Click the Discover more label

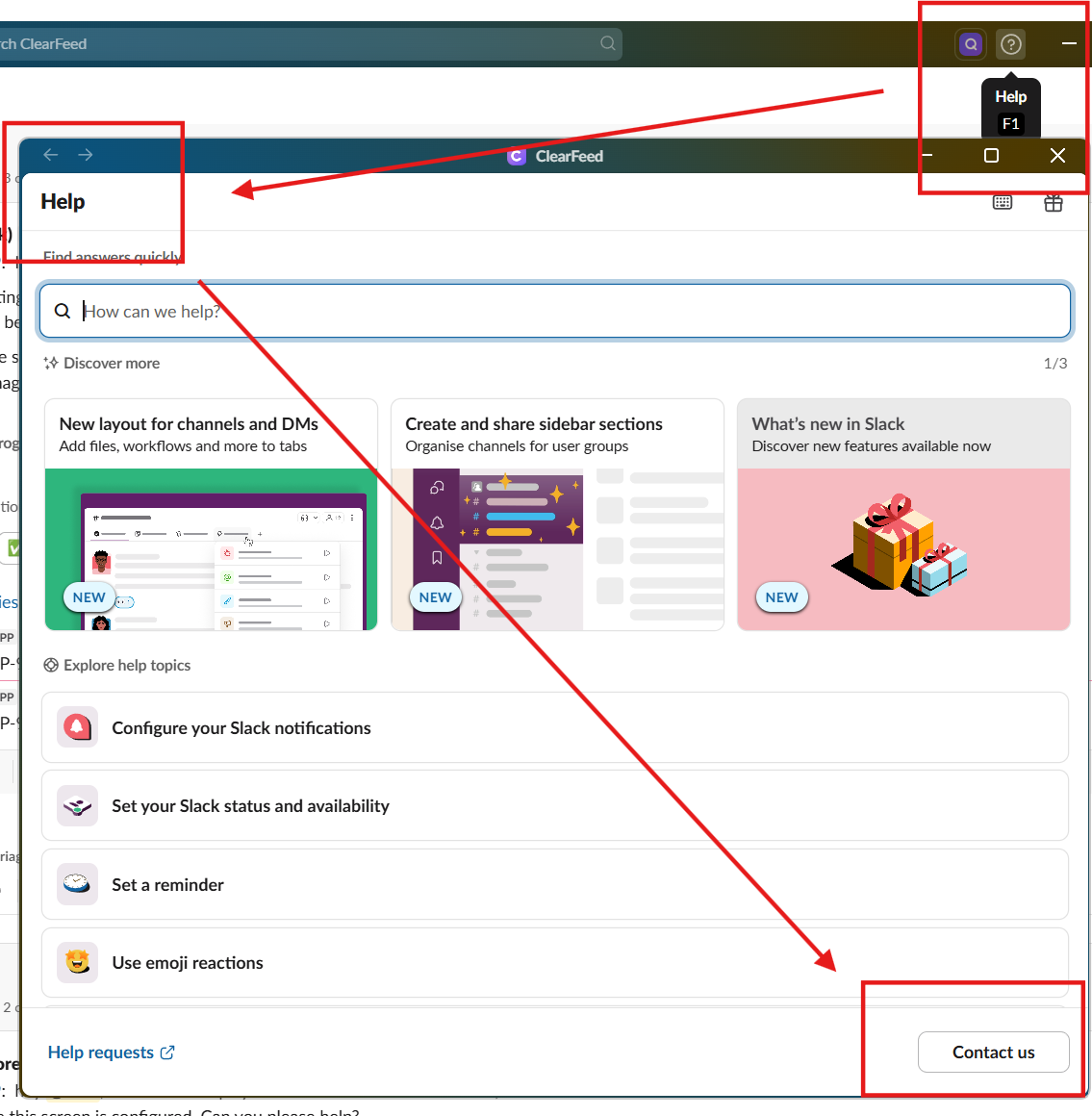point(112,363)
